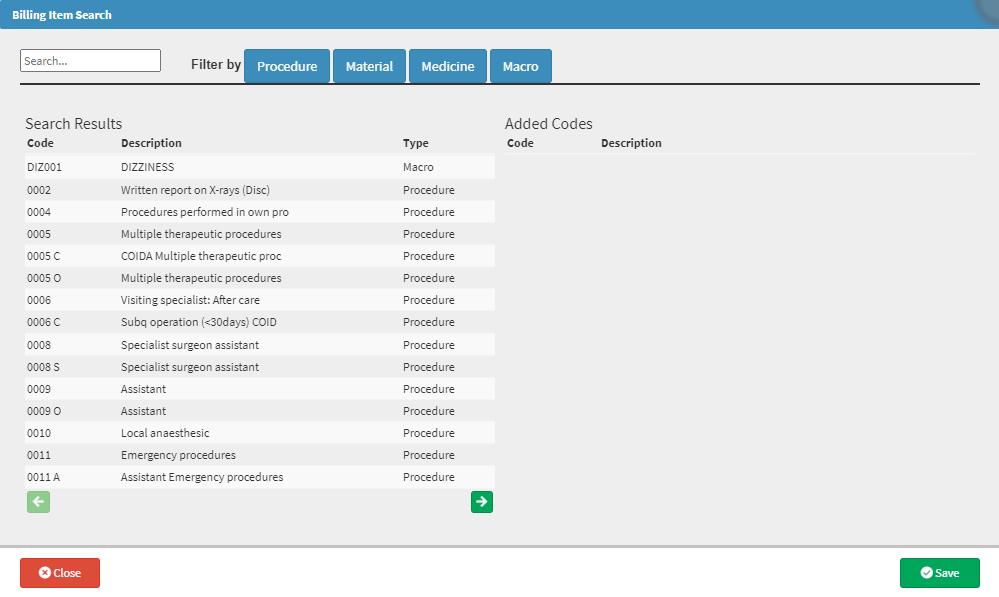Choose code 0005 C COIDA Multiple therapeutic
The image size is (999, 597).
[x=200, y=256]
